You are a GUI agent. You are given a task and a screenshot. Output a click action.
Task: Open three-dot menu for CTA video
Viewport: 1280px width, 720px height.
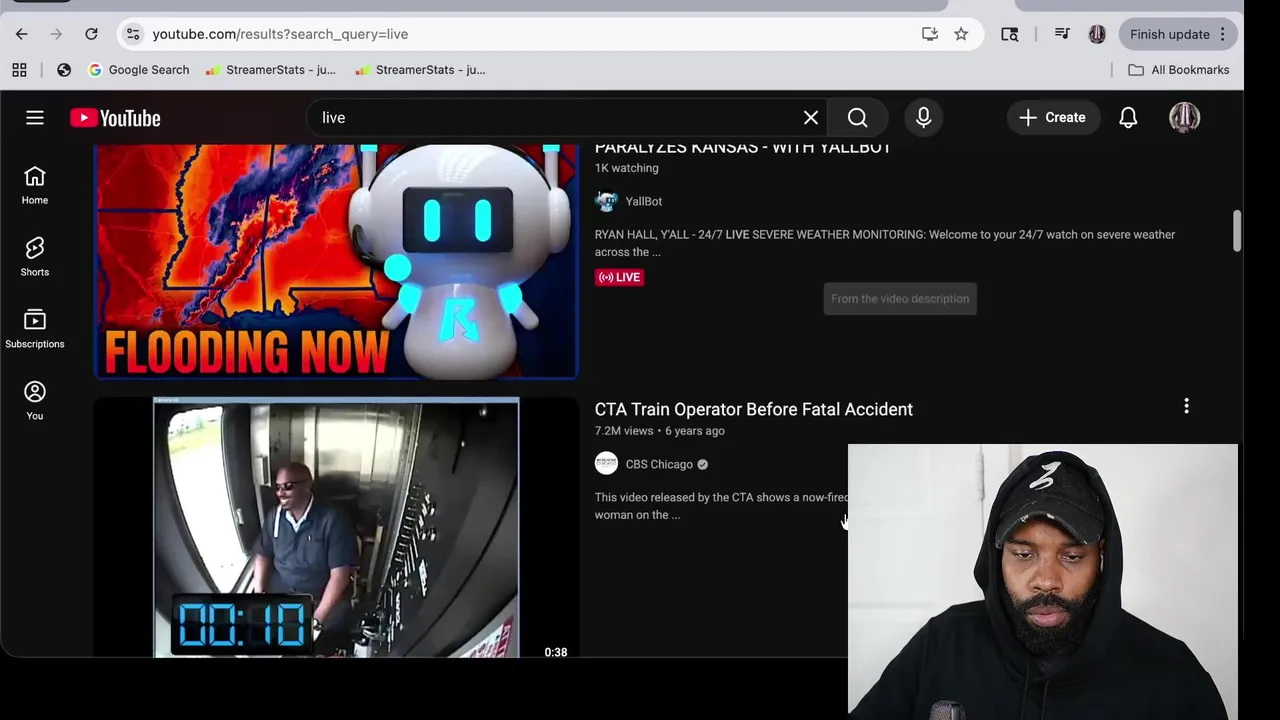1186,406
